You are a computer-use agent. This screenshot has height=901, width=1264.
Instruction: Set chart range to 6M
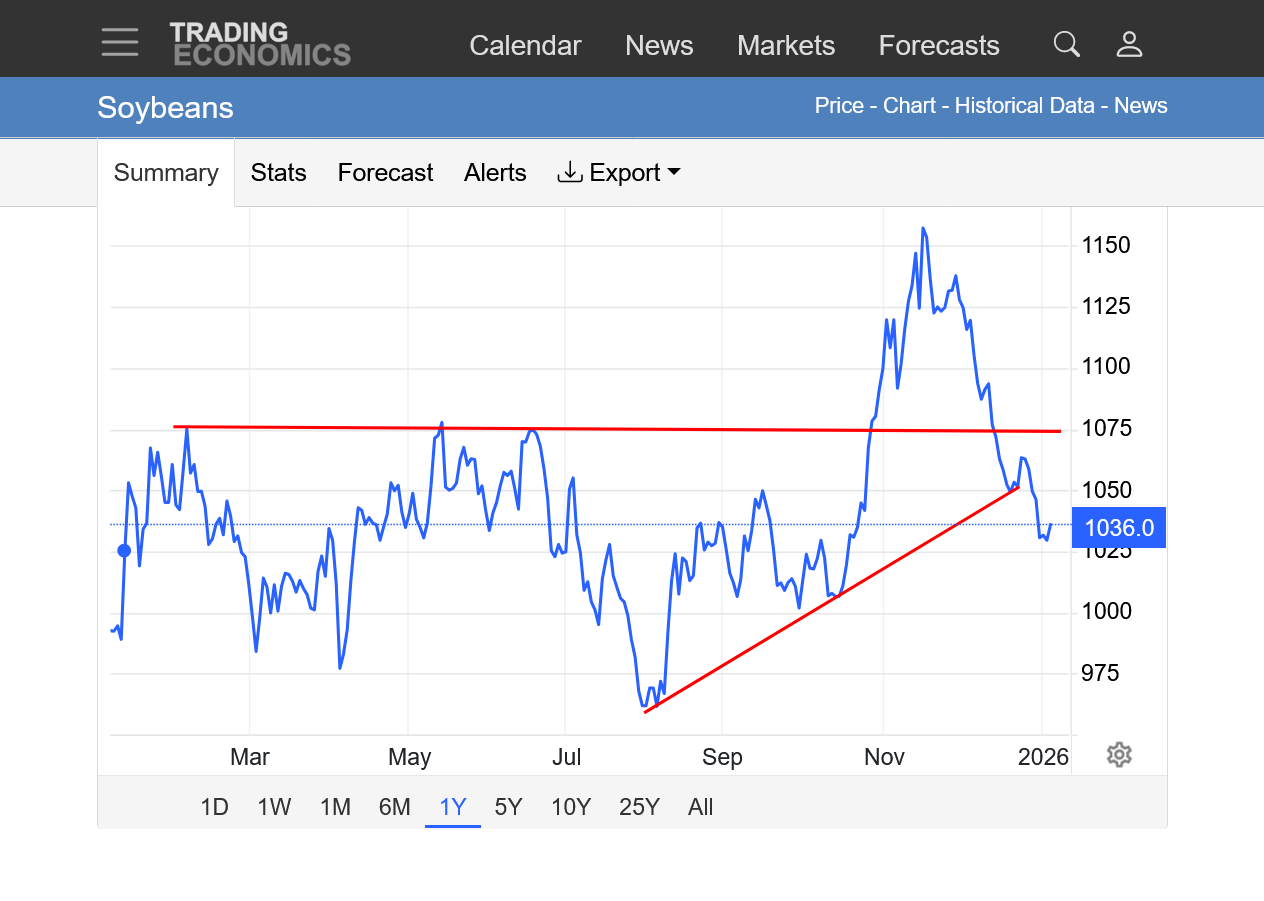tap(394, 807)
